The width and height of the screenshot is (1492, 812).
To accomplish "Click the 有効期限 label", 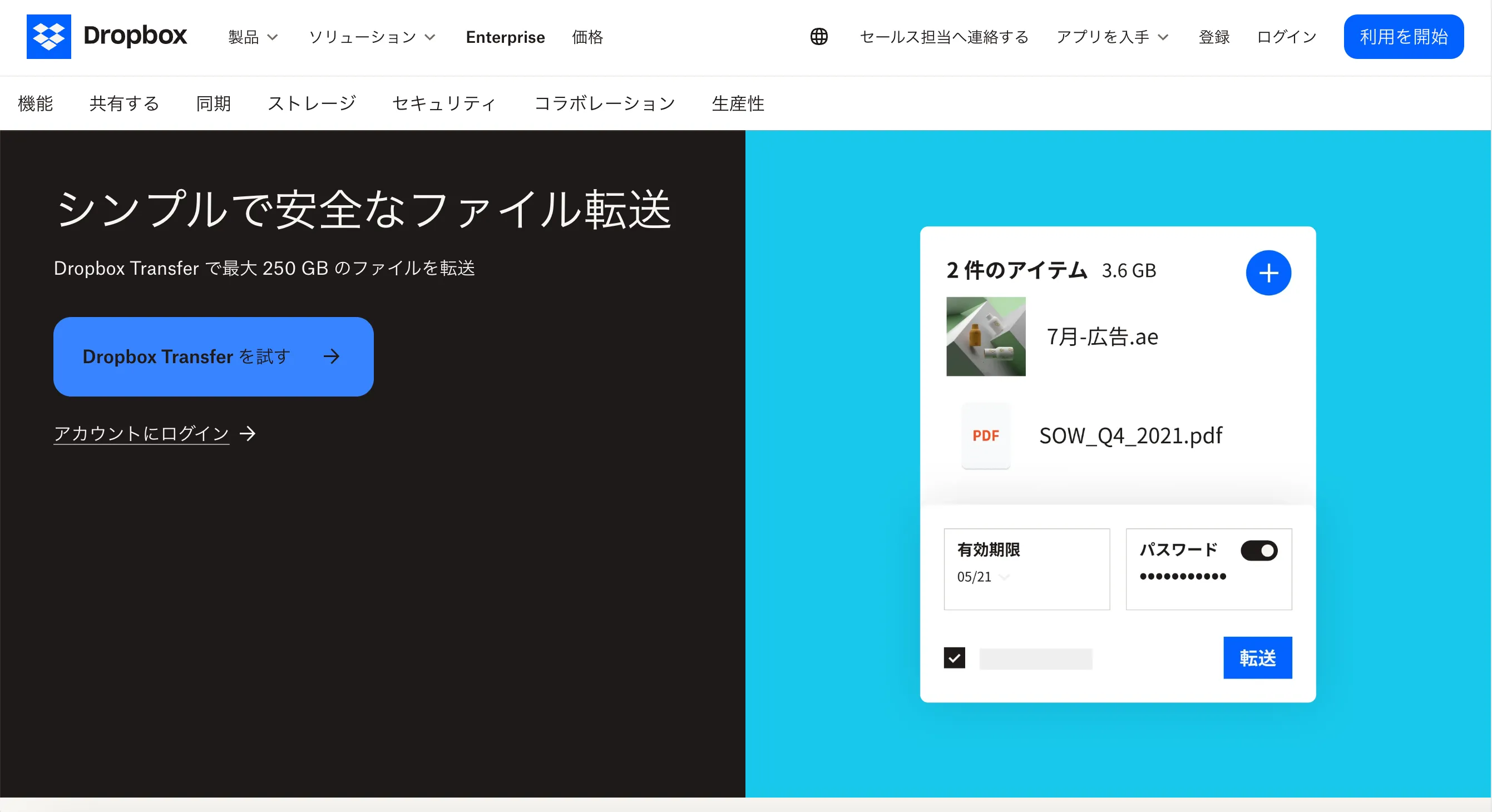I will [988, 549].
